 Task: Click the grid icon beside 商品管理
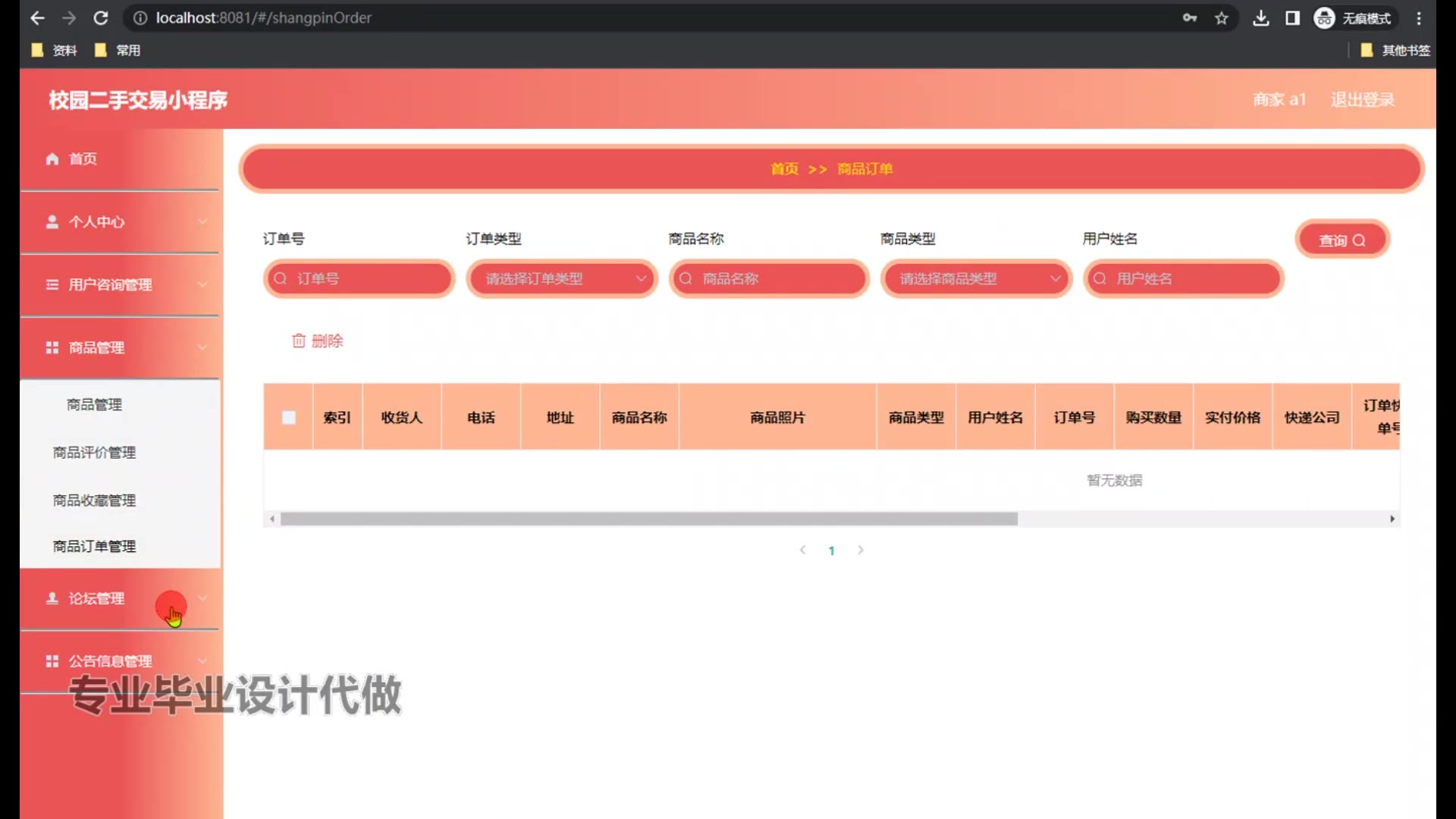(x=52, y=347)
